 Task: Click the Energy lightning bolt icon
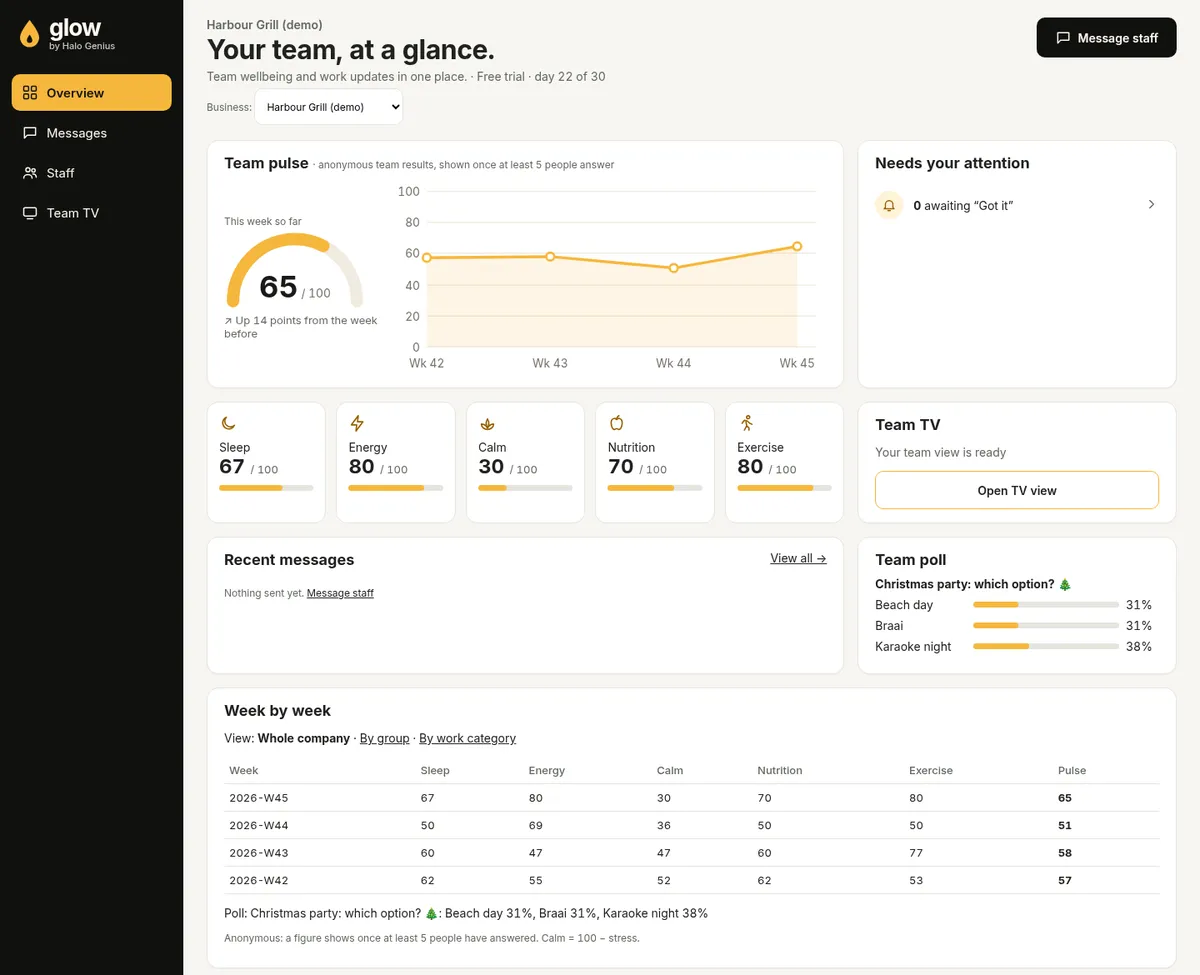point(357,423)
